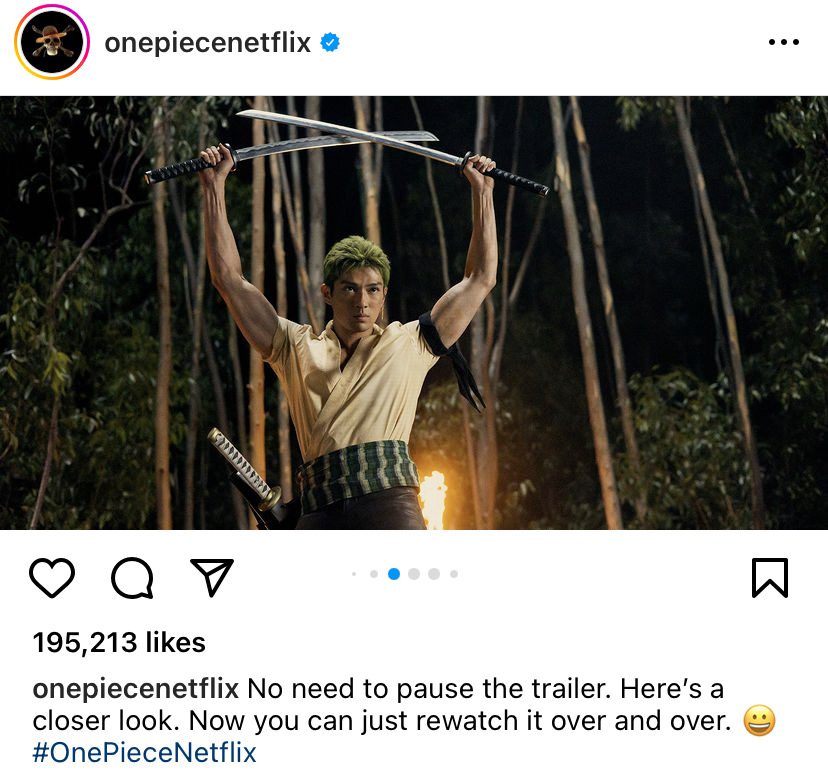View the list of 195,213 likes
Image resolution: width=828 pixels, height=776 pixels.
pyautogui.click(x=119, y=642)
